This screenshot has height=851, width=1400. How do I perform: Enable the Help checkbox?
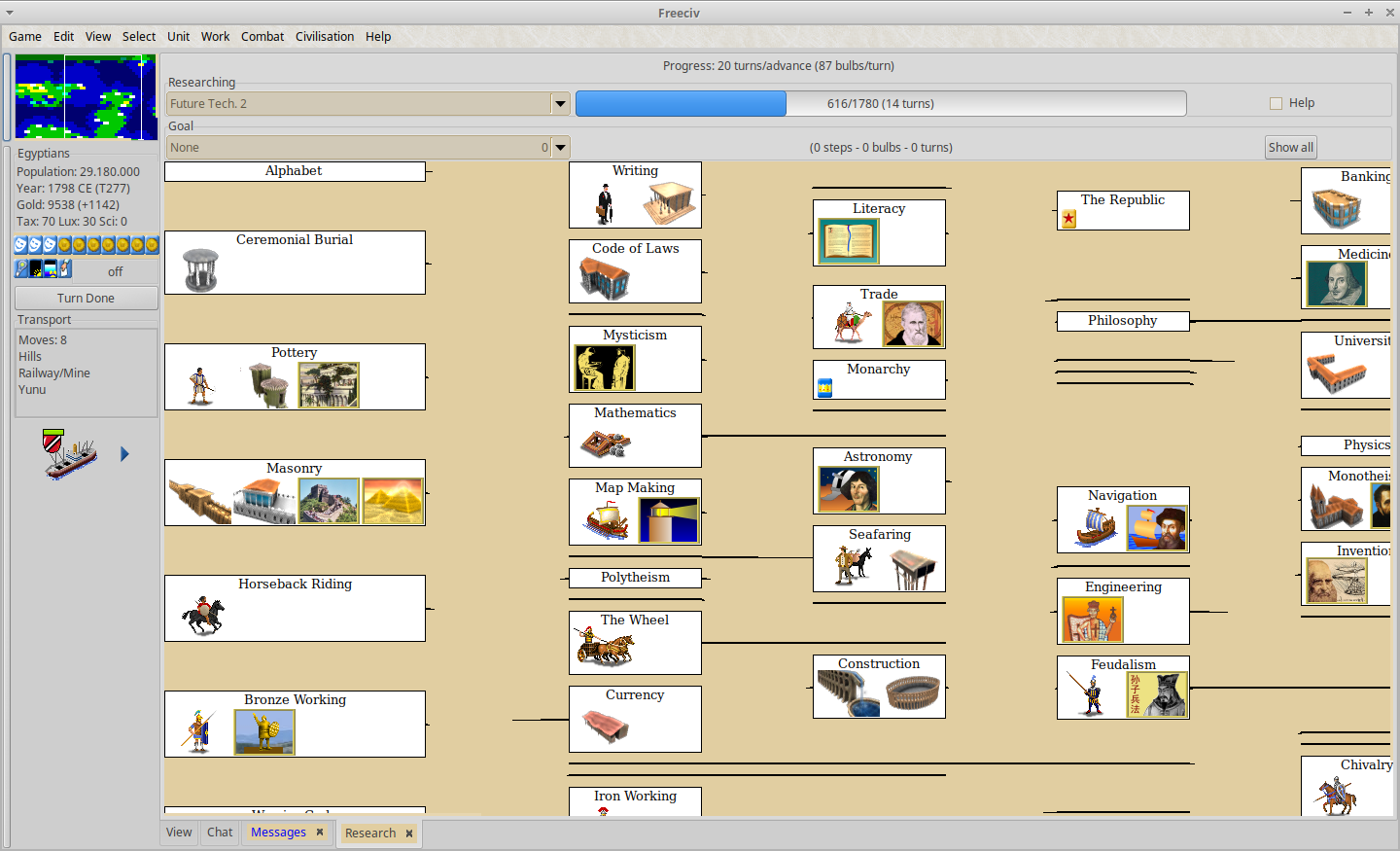click(1276, 103)
